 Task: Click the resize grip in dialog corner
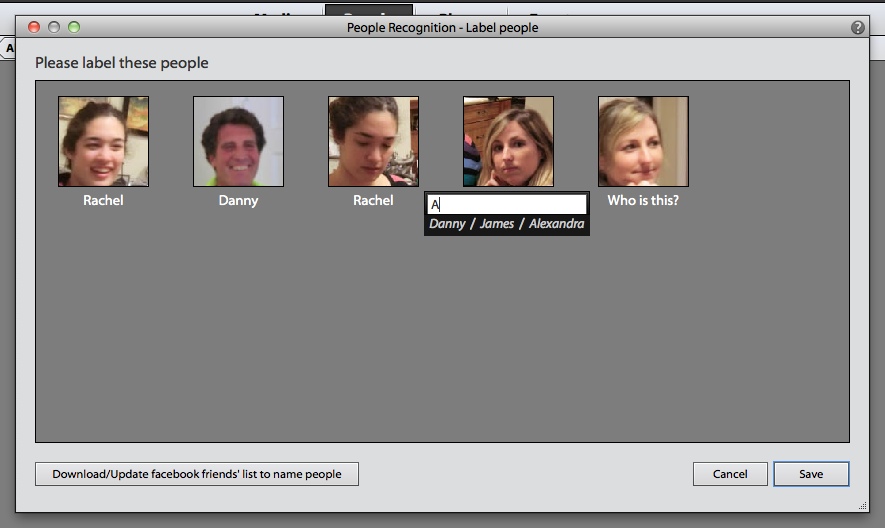[x=862, y=506]
